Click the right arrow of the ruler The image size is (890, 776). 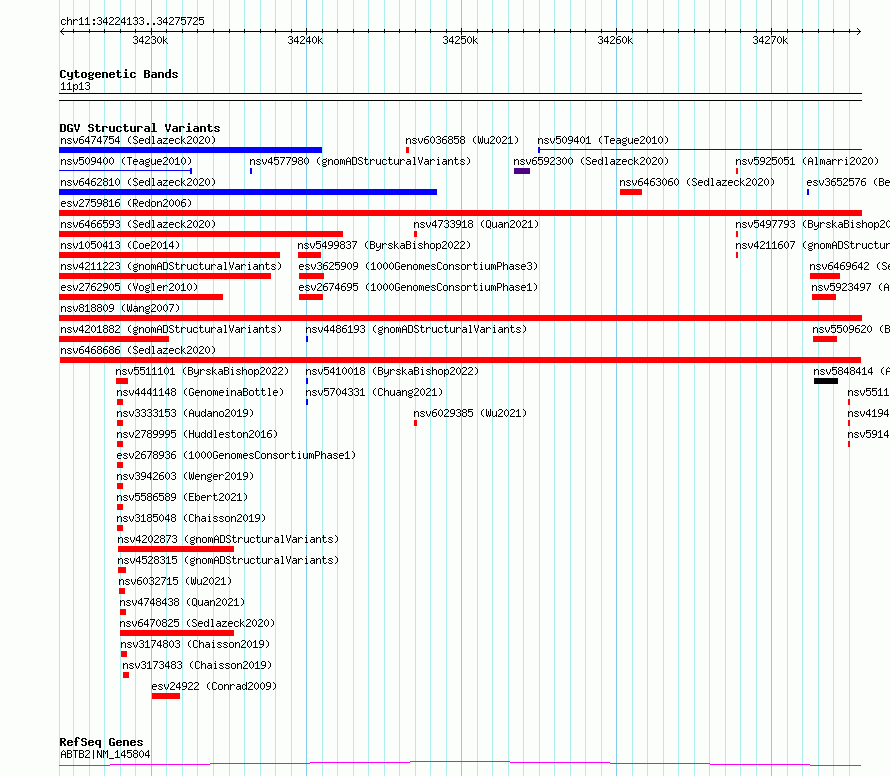[x=858, y=32]
